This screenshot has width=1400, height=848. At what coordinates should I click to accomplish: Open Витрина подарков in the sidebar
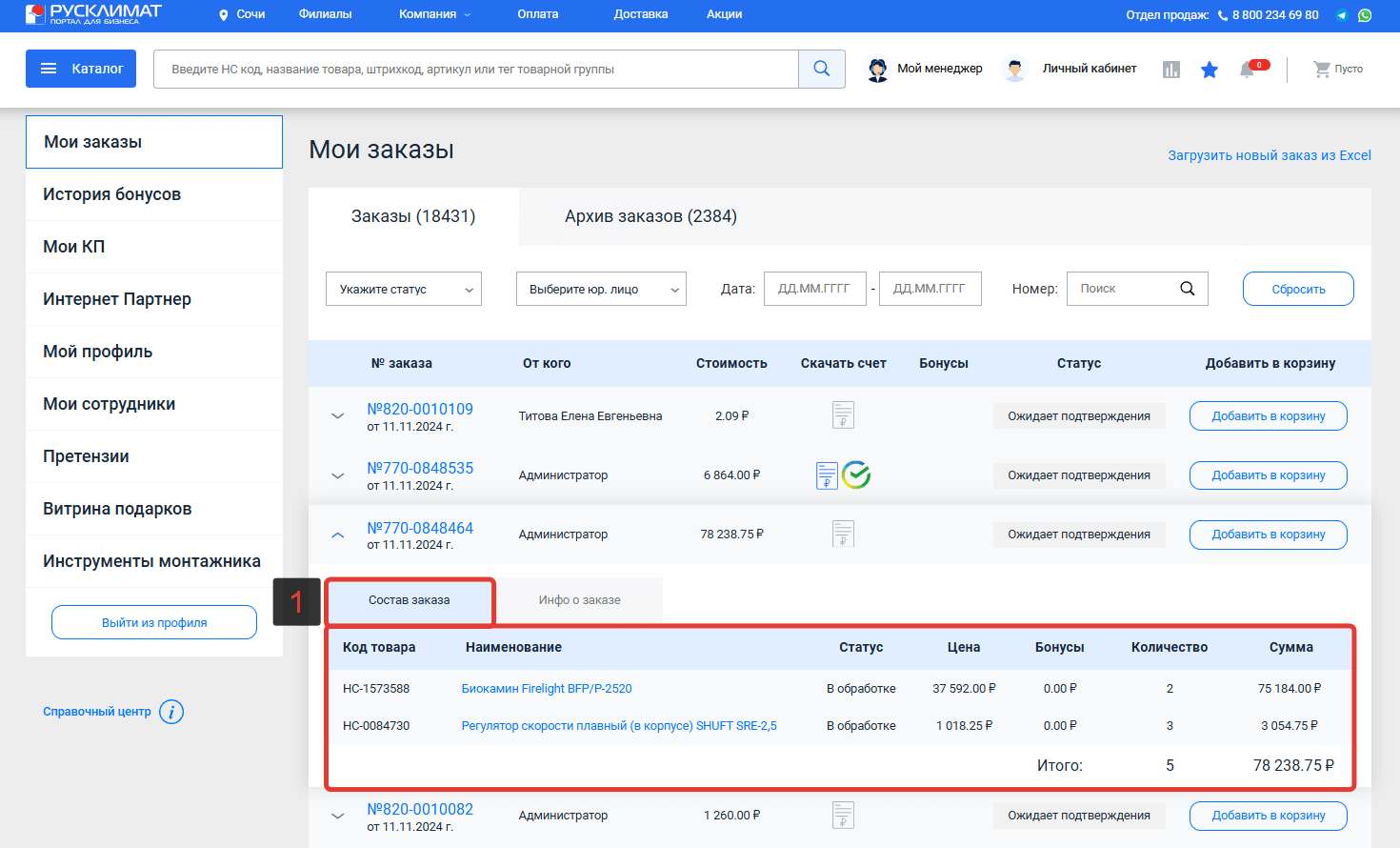click(154, 509)
